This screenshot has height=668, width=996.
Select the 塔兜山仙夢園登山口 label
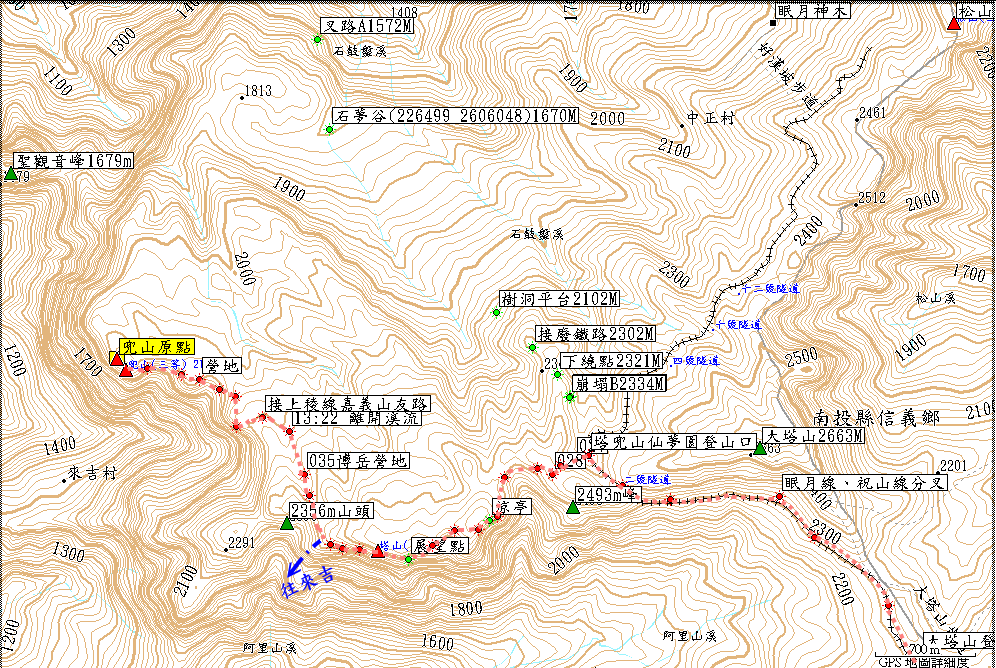673,442
